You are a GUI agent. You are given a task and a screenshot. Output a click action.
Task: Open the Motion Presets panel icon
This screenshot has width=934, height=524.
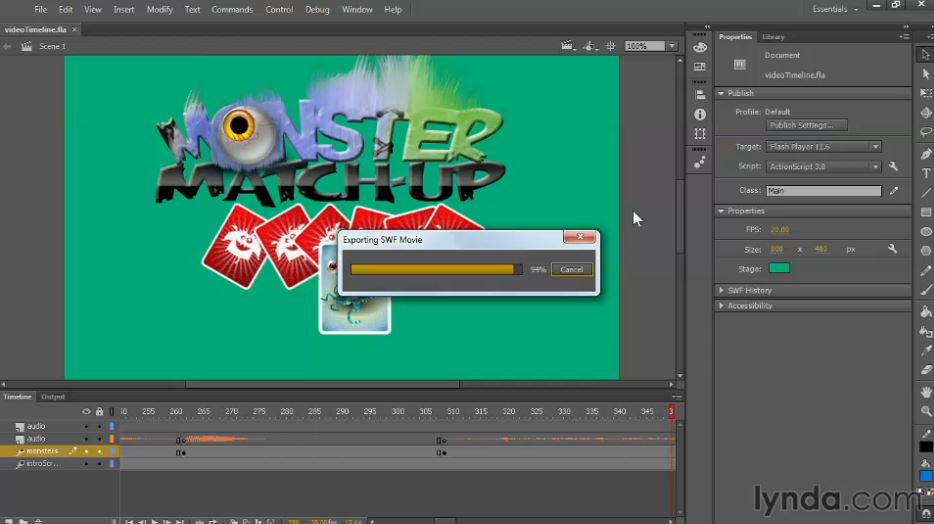coord(700,162)
